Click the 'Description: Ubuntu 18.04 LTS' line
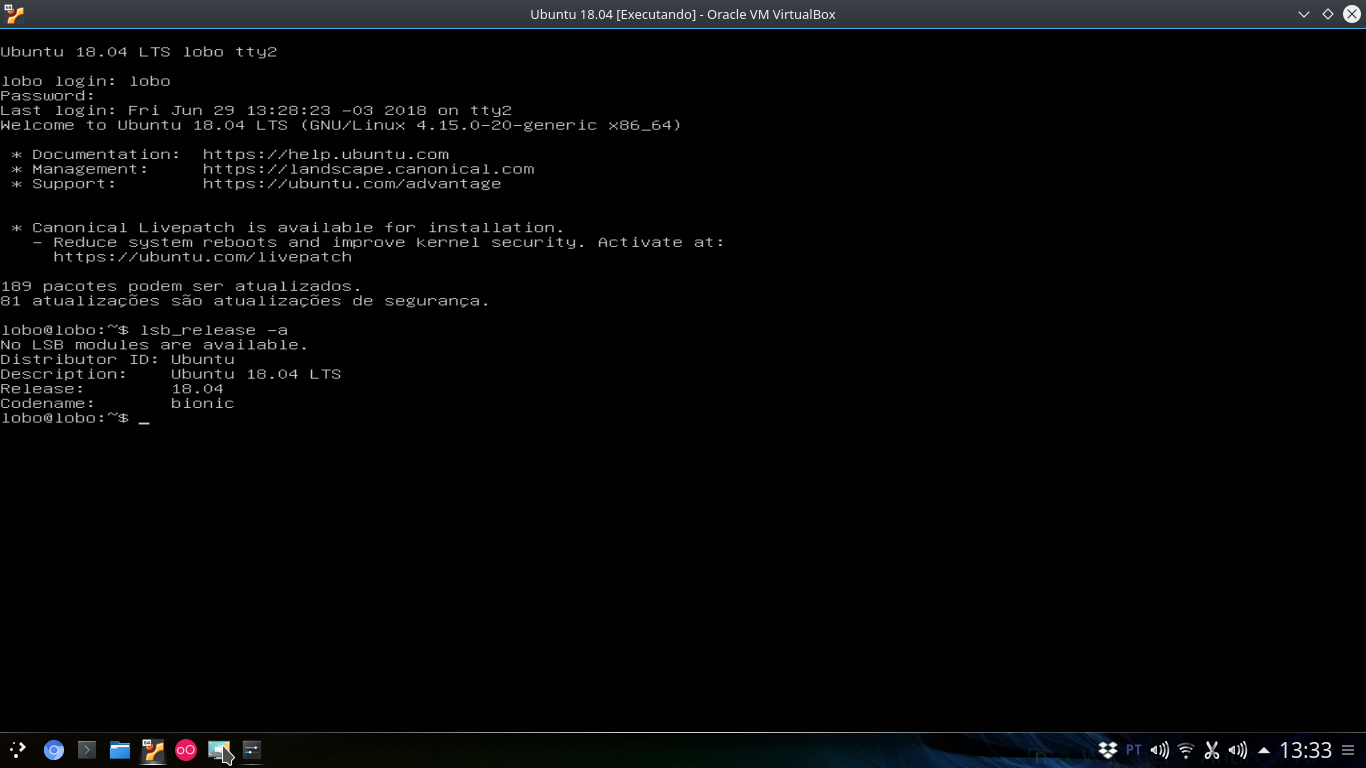 (x=171, y=374)
